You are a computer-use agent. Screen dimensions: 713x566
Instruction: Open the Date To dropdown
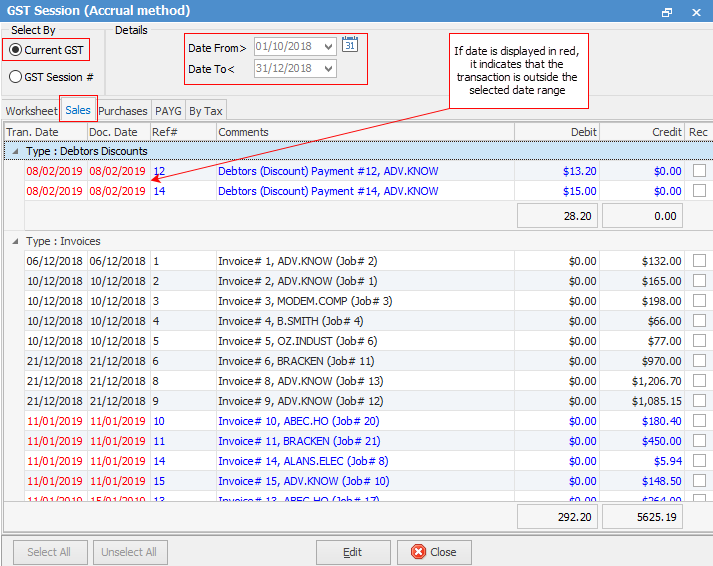tap(328, 68)
